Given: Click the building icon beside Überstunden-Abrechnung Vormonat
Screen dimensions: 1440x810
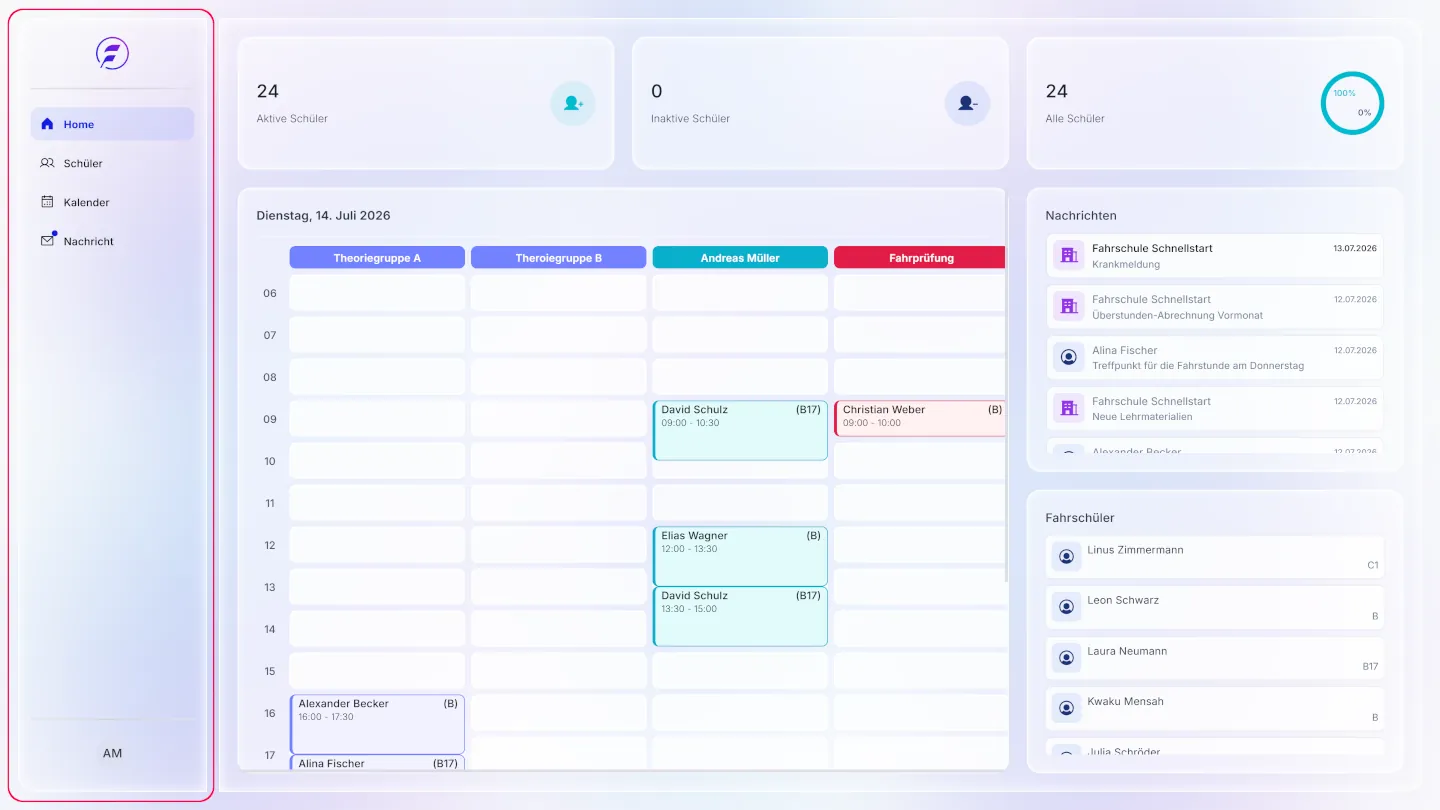Looking at the screenshot, I should click(x=1068, y=306).
